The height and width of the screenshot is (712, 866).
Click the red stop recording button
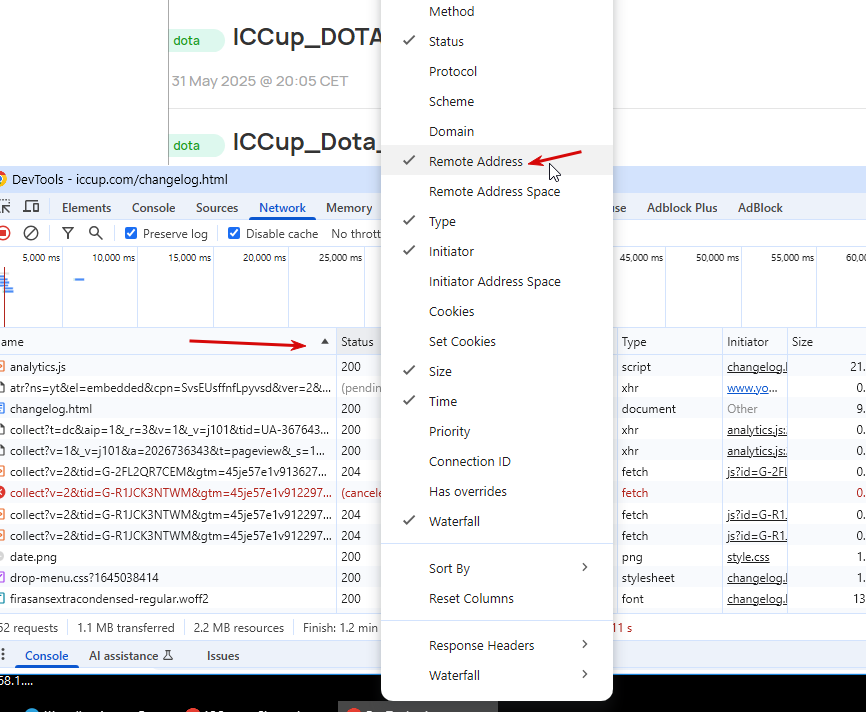(x=4, y=233)
